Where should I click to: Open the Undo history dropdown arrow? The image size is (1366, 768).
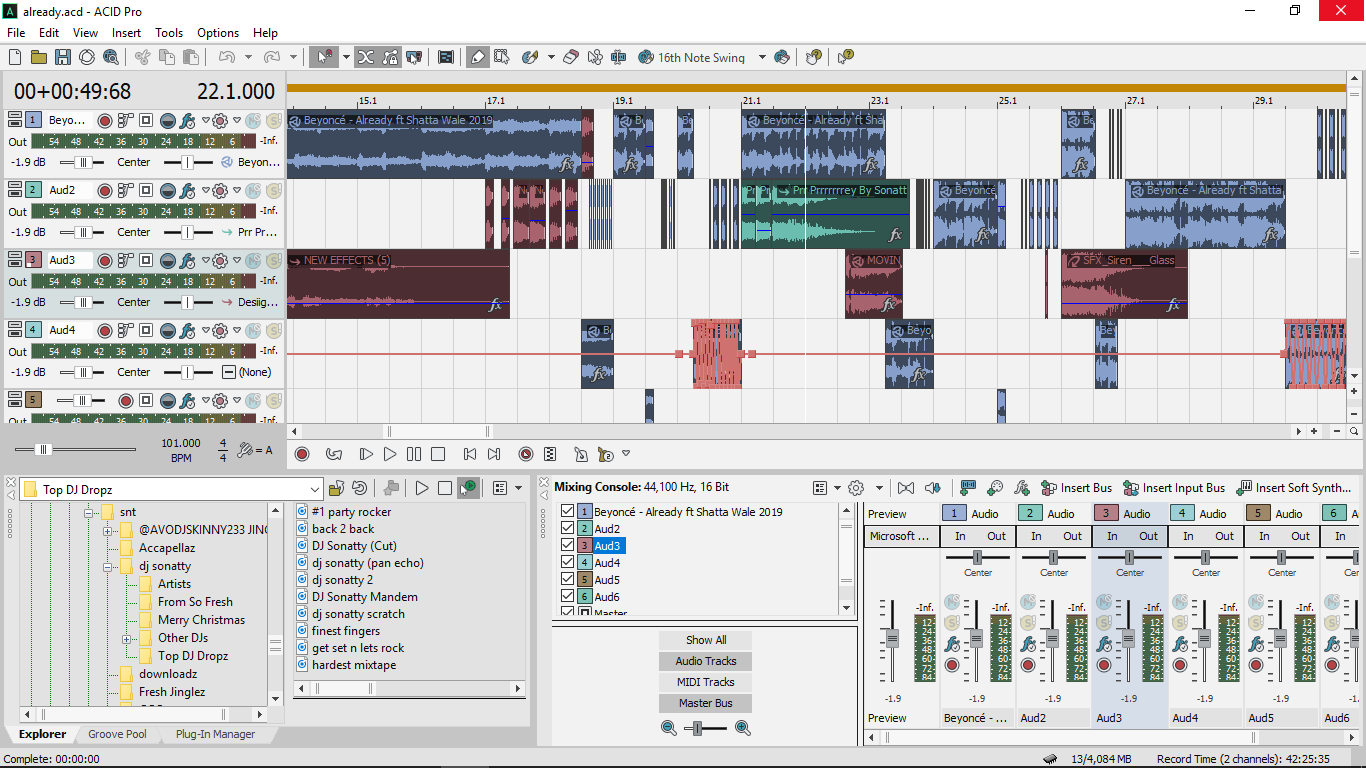pyautogui.click(x=248, y=57)
